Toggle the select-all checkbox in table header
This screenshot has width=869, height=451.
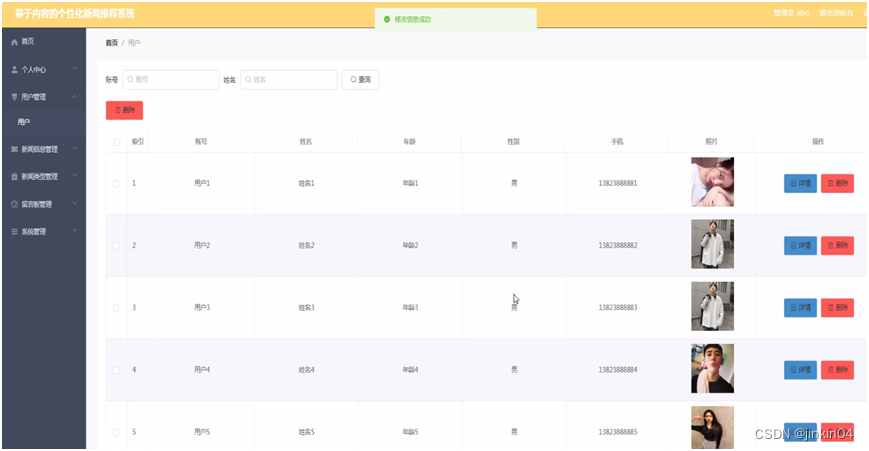[116, 142]
